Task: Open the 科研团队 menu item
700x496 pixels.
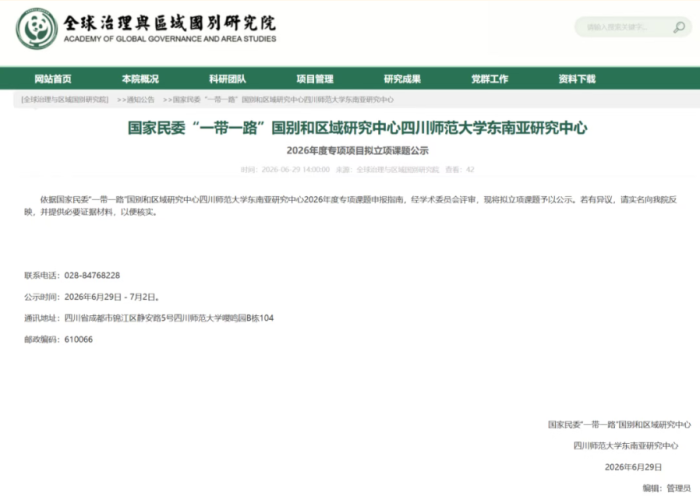Action: (228, 79)
